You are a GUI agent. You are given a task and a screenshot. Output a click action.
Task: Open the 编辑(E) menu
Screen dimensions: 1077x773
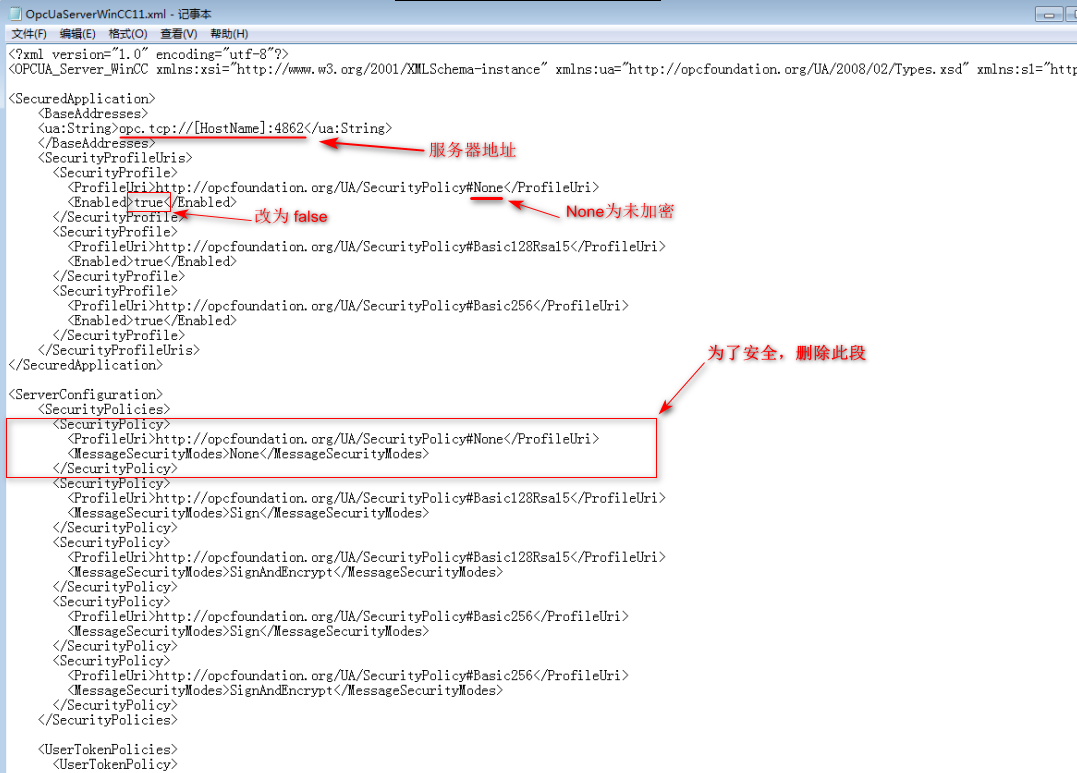click(x=77, y=34)
